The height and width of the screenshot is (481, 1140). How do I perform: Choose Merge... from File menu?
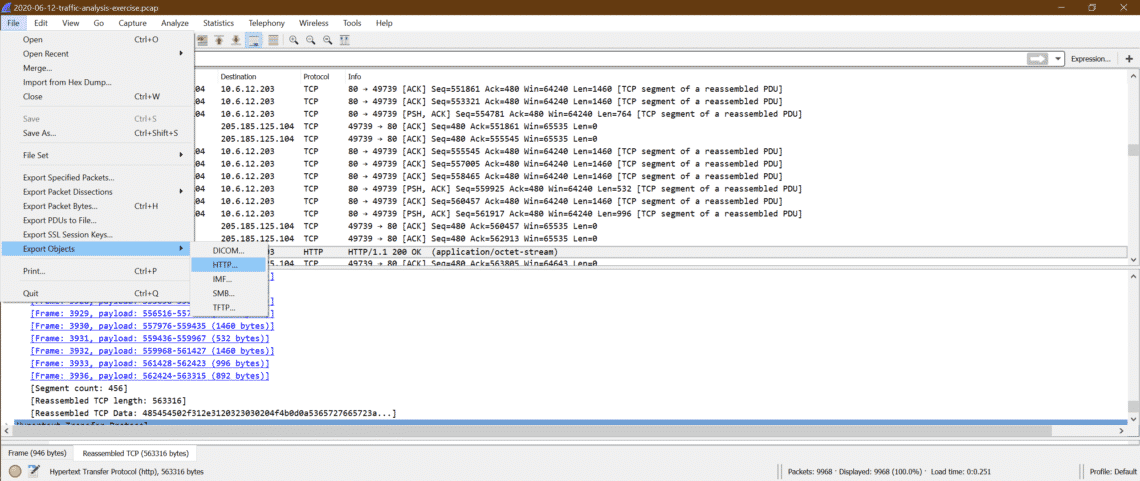click(x=97, y=68)
